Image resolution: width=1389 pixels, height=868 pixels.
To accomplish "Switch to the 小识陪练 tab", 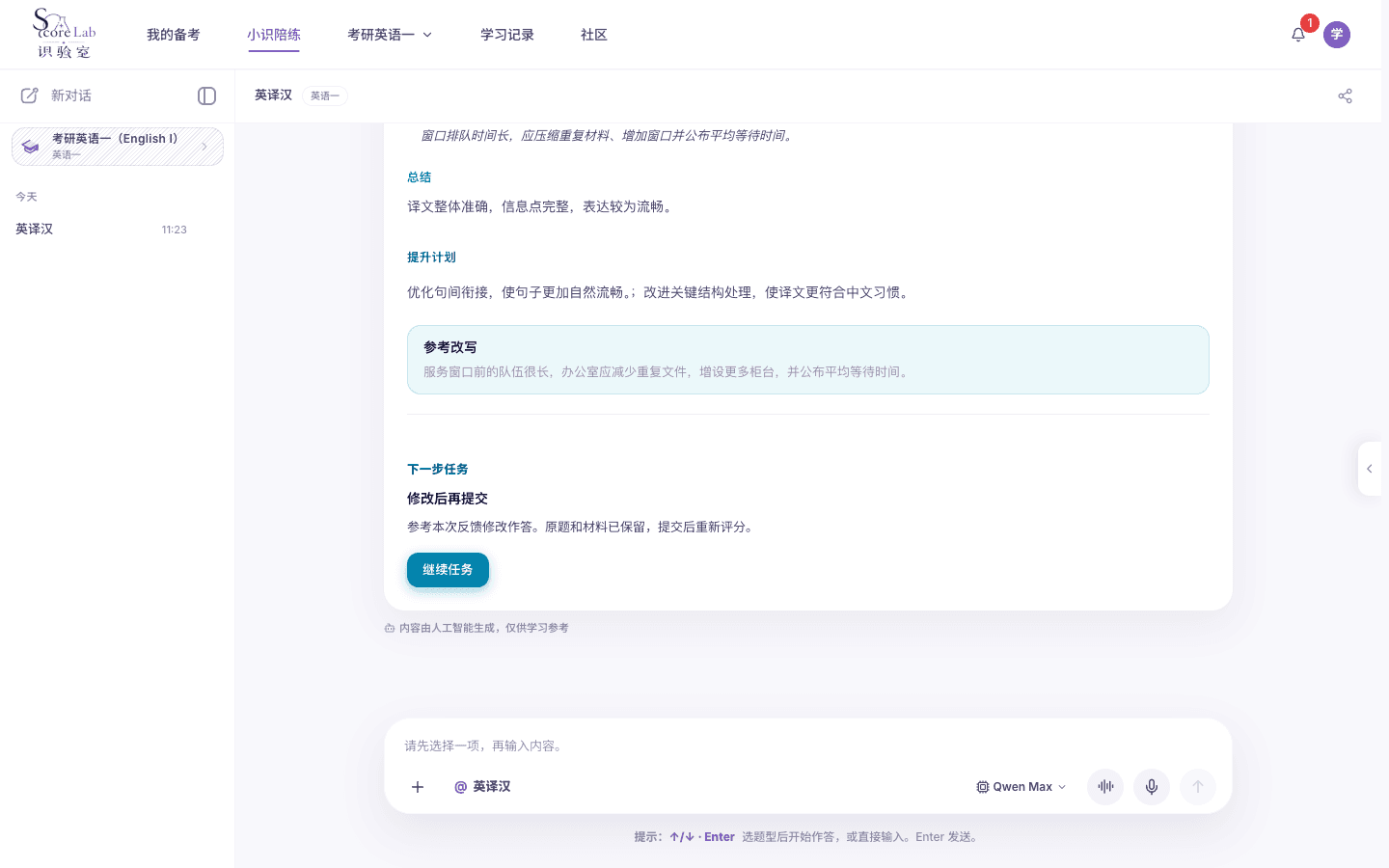I will point(274,35).
